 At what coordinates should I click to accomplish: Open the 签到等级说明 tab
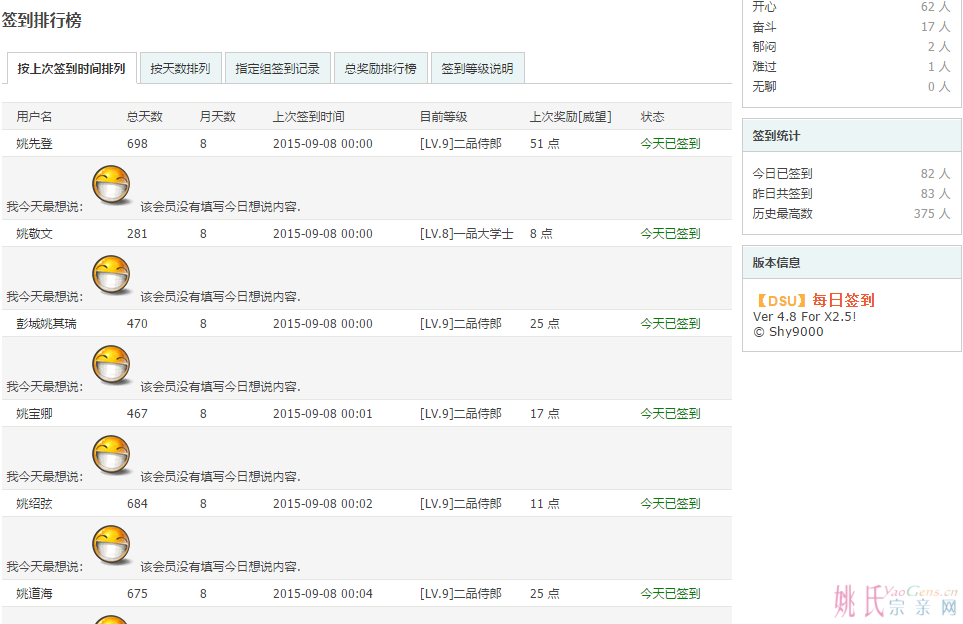(477, 68)
